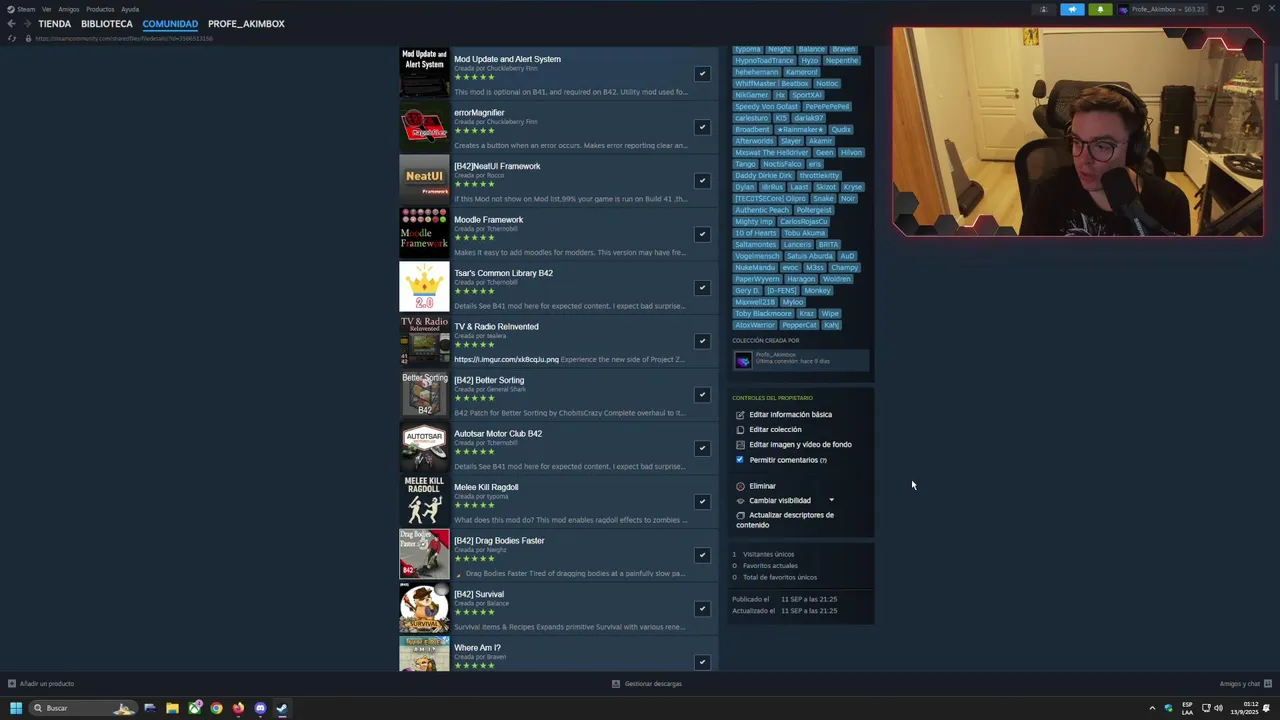The height and width of the screenshot is (720, 1280).
Task: Click the red Eliminar icon
Action: [x=740, y=486]
